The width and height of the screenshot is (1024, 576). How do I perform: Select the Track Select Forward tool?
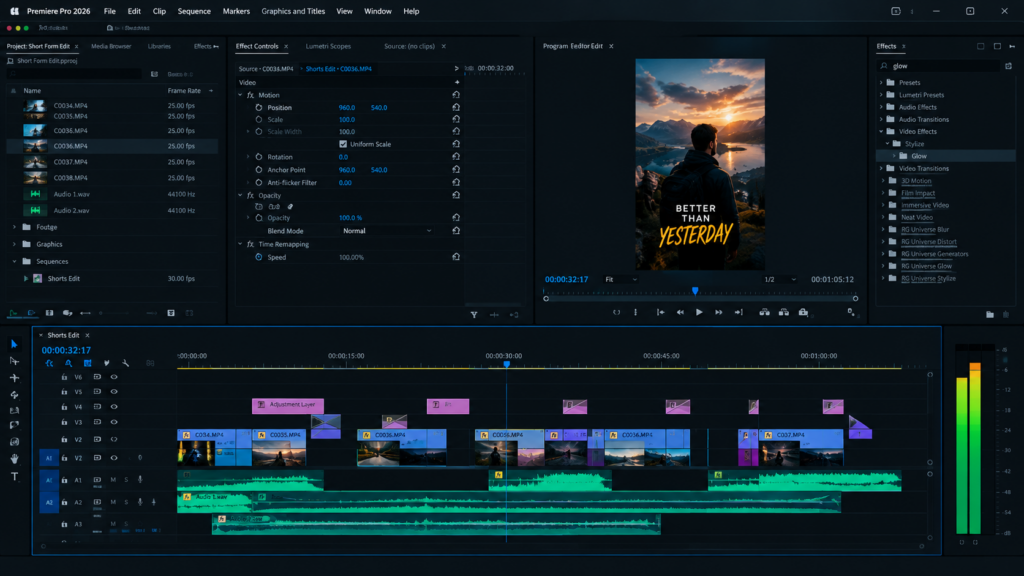tap(14, 361)
